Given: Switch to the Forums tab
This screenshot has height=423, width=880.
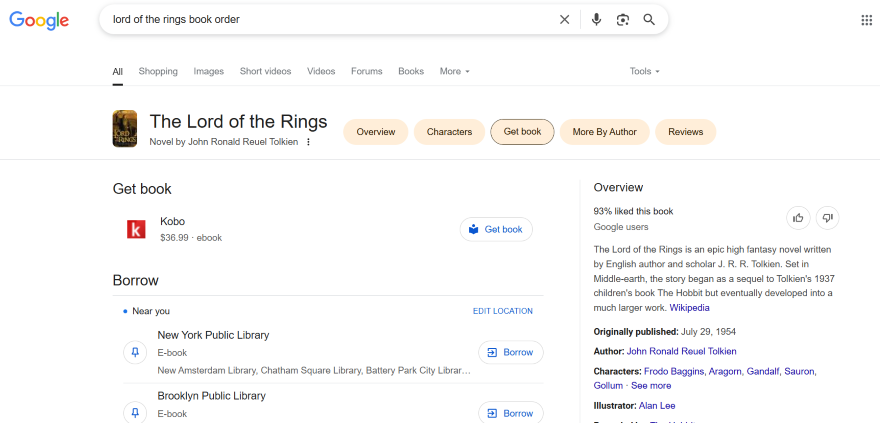Looking at the screenshot, I should point(366,71).
